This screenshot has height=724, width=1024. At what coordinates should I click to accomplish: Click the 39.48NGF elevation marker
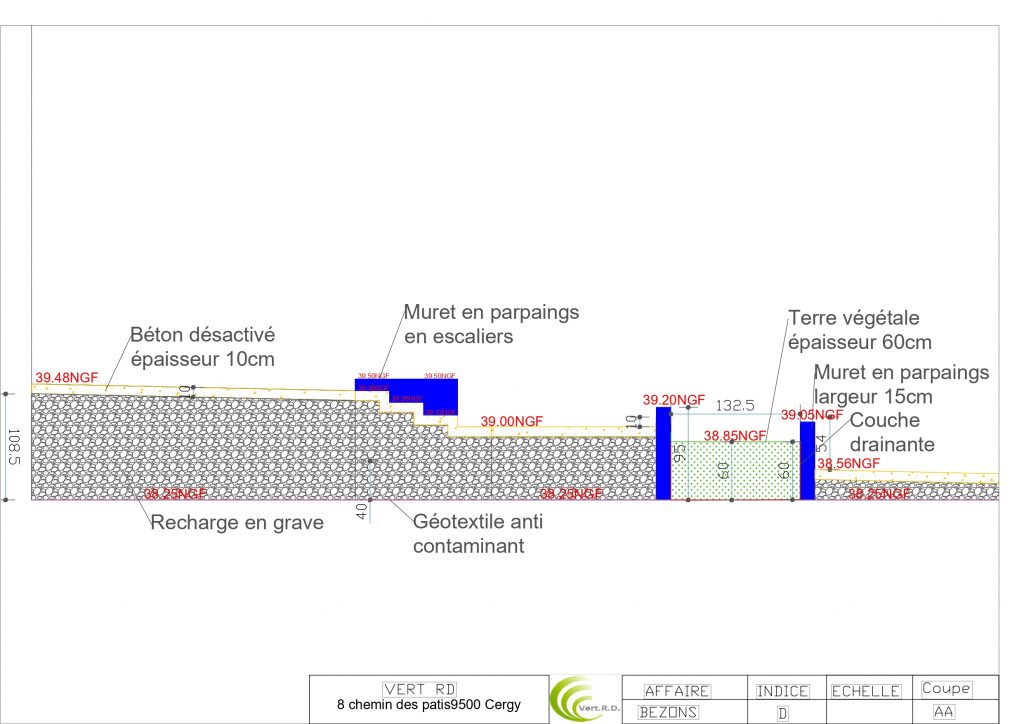[67, 378]
